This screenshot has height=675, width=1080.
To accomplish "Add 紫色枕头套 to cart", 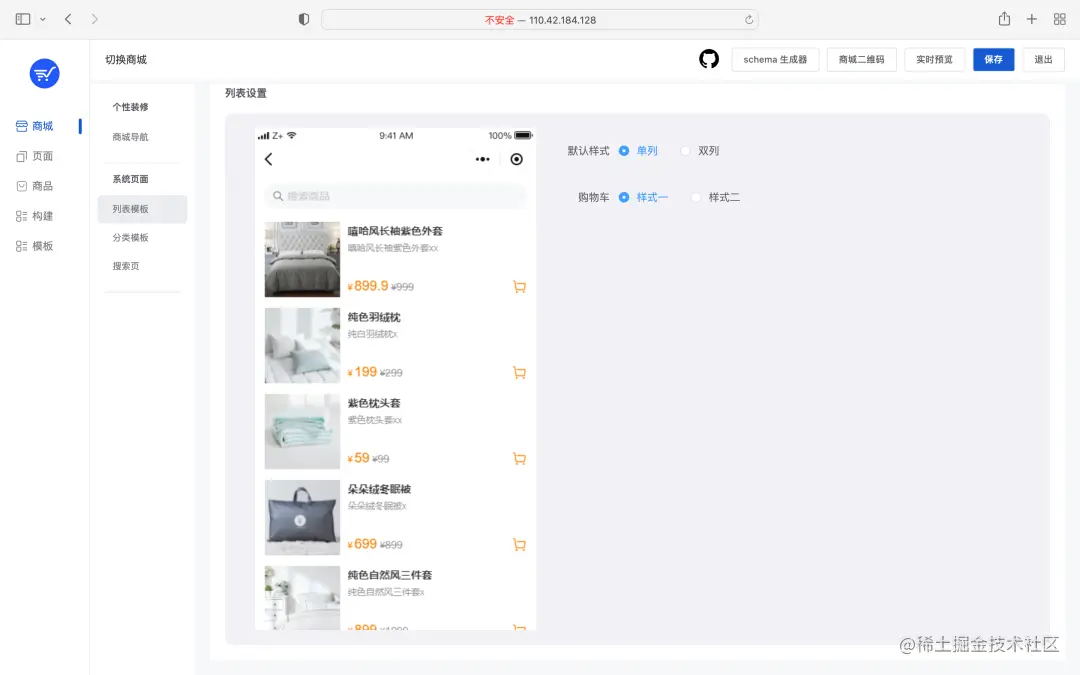I will tap(519, 459).
